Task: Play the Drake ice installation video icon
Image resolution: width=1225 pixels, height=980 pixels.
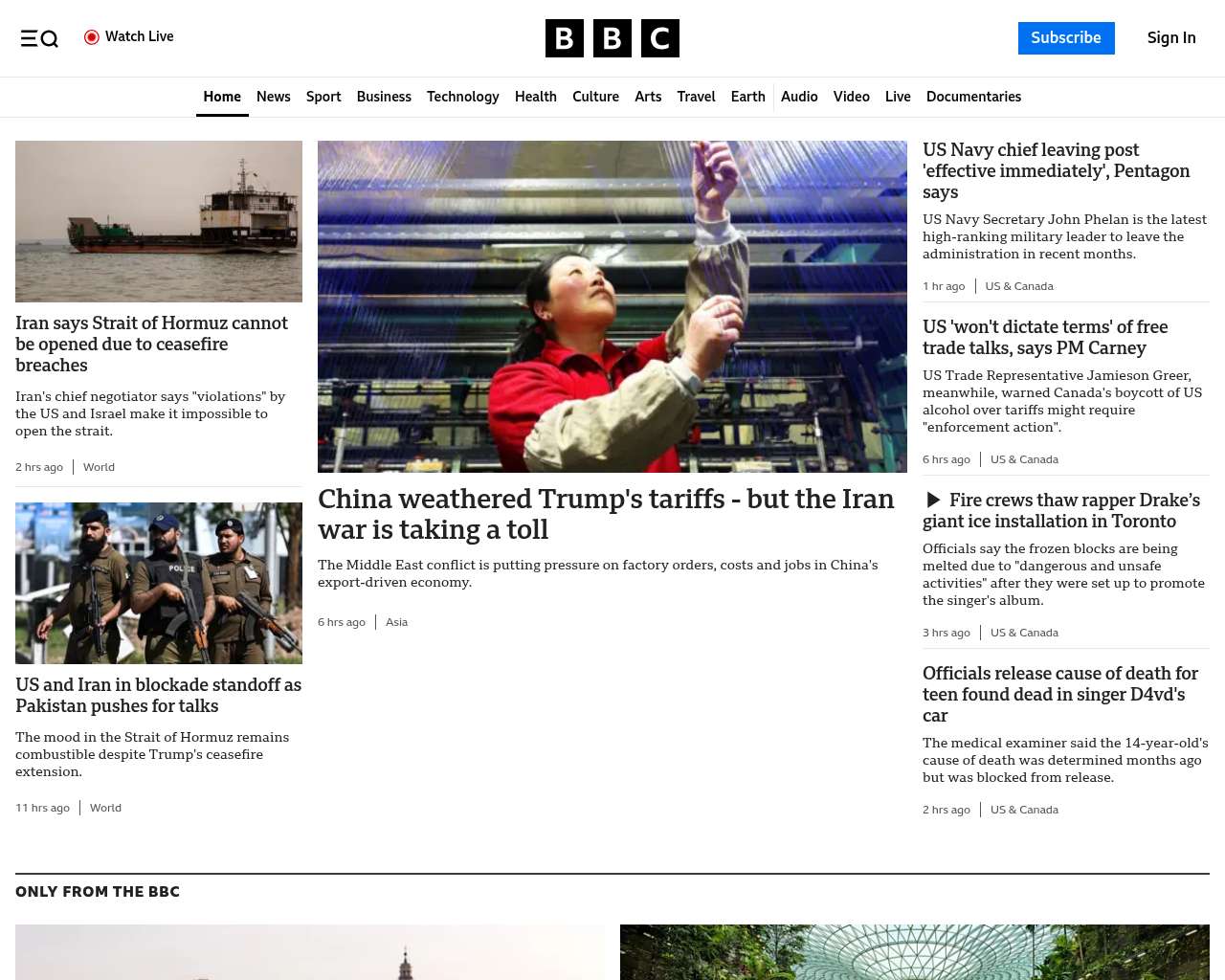Action: (x=933, y=501)
